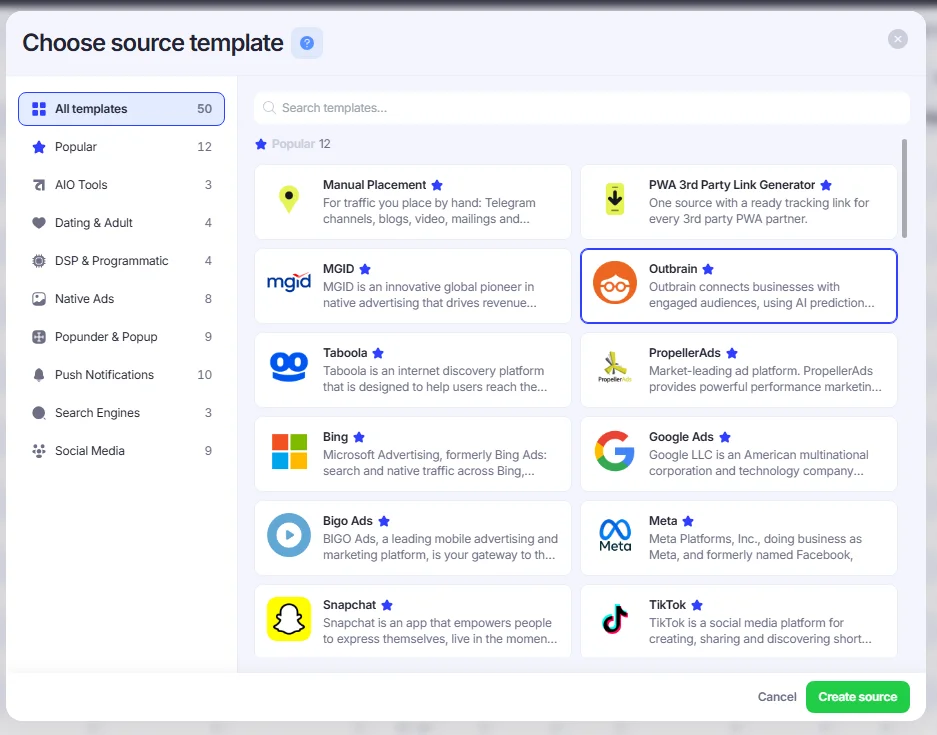Click the help question mark icon

(x=307, y=43)
